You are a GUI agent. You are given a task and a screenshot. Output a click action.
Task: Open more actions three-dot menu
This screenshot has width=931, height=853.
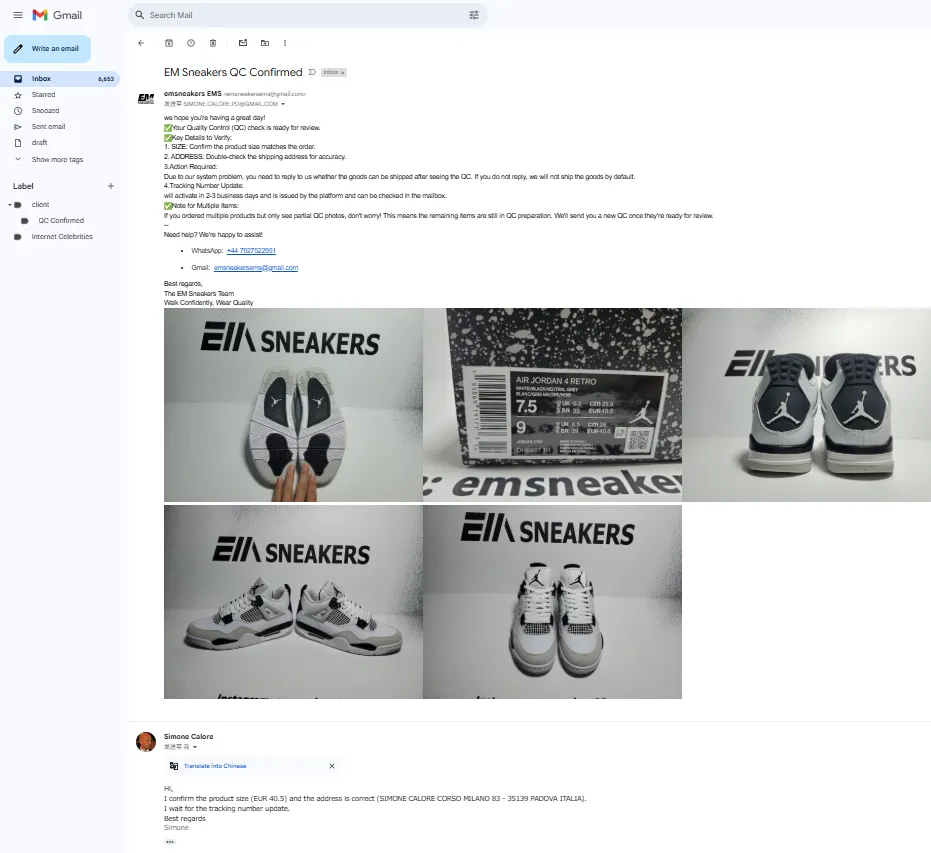tap(285, 43)
